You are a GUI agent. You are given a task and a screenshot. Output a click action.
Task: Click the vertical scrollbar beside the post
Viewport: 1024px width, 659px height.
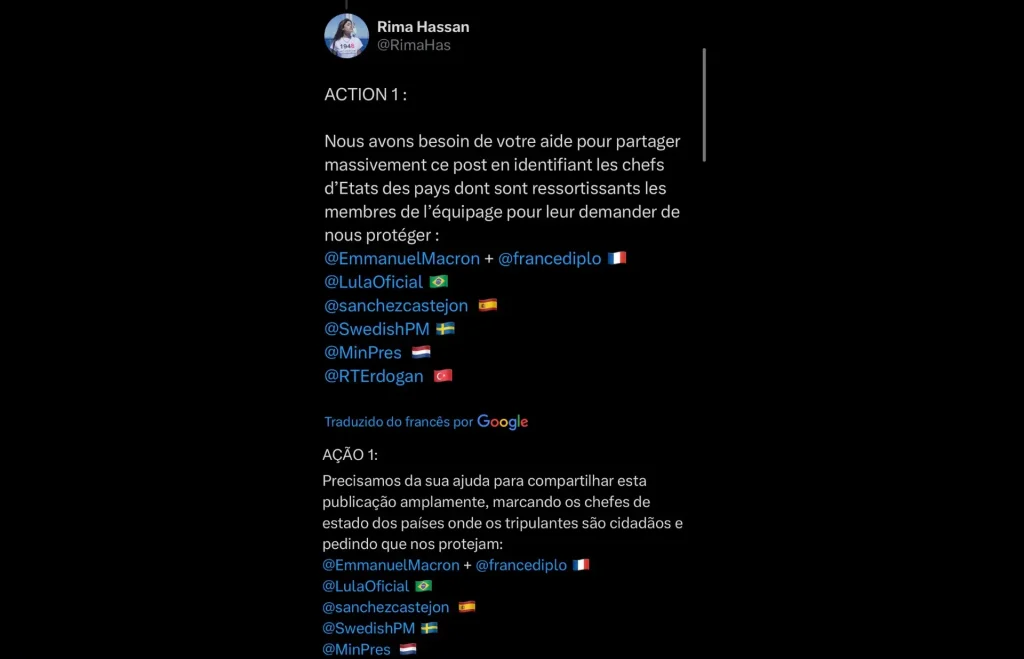pos(704,104)
